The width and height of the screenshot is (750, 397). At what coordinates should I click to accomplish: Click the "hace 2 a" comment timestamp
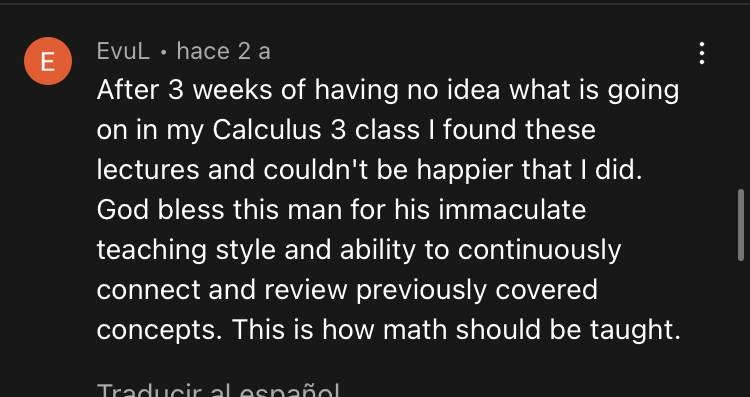pos(223,51)
